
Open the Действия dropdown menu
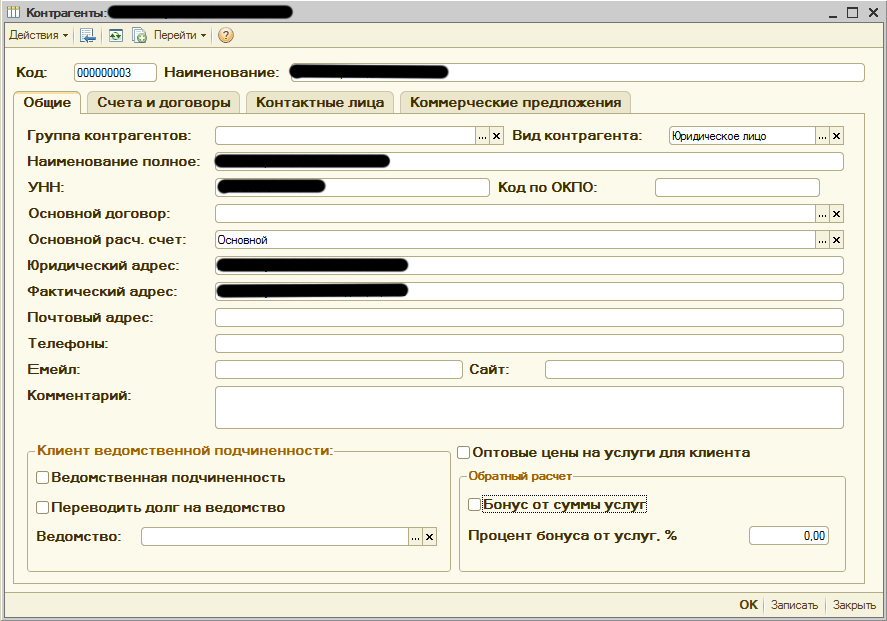click(38, 35)
